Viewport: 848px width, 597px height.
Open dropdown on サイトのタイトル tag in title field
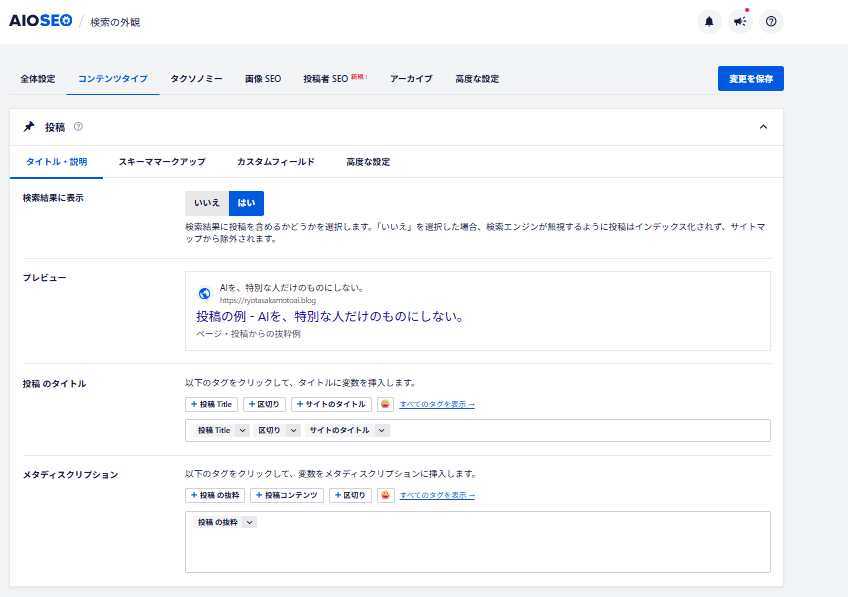pos(382,430)
